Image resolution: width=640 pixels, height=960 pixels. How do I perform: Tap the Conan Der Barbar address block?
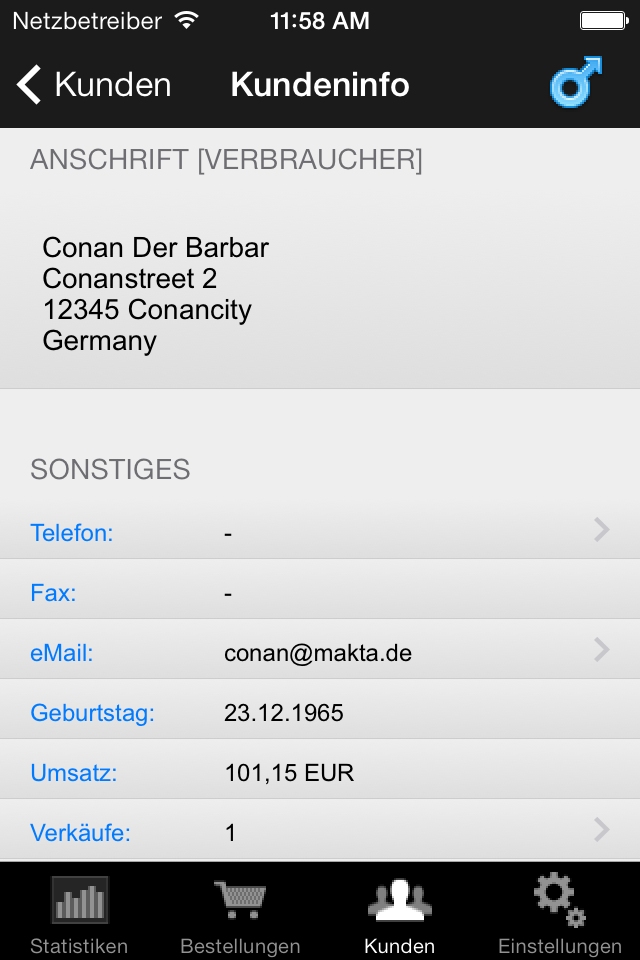(156, 294)
